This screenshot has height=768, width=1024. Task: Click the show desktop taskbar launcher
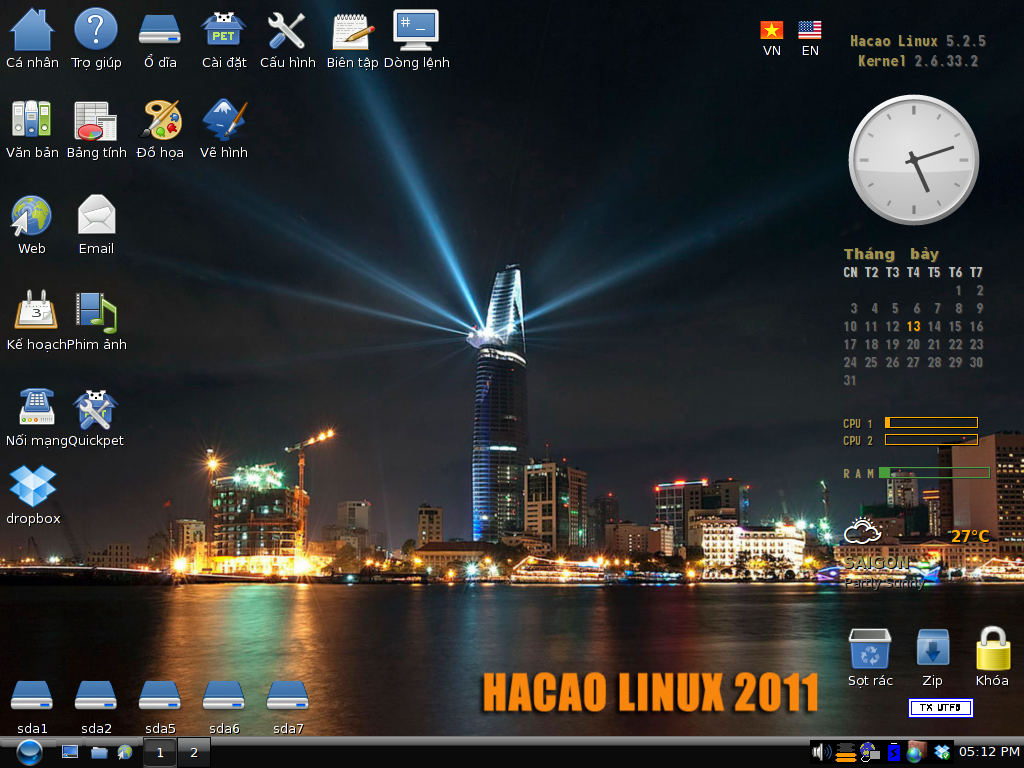70,752
